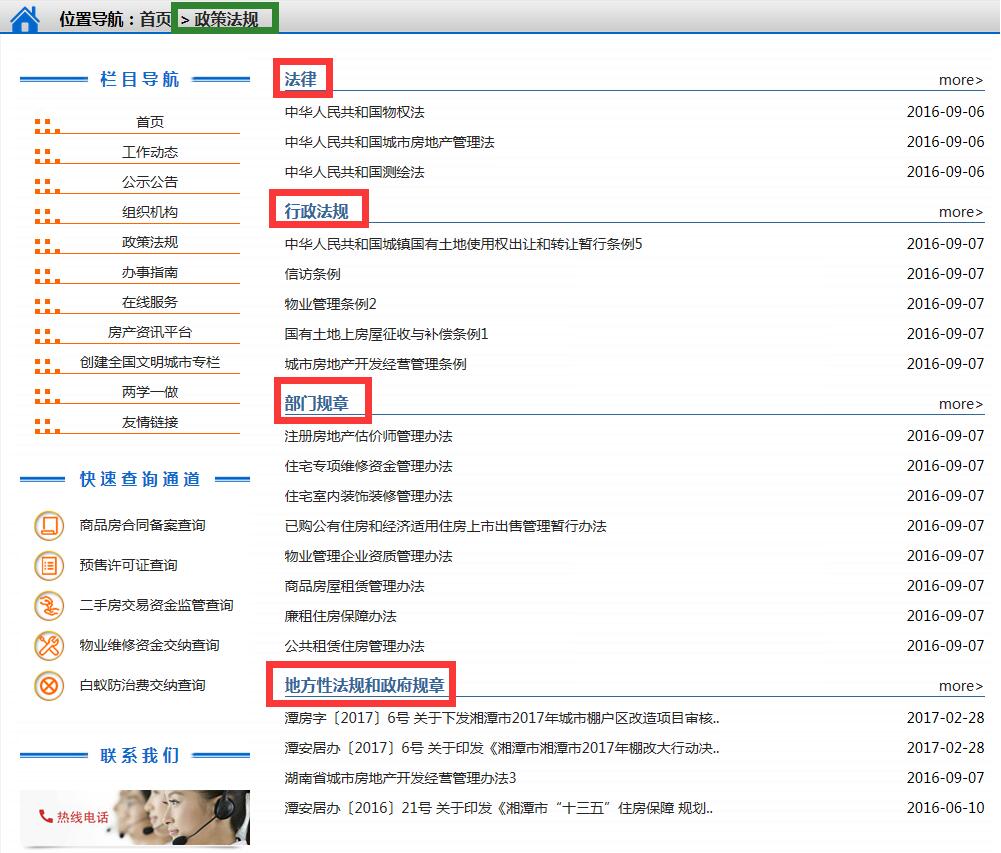Click the 商品房合同备案查询 document icon

click(x=48, y=525)
